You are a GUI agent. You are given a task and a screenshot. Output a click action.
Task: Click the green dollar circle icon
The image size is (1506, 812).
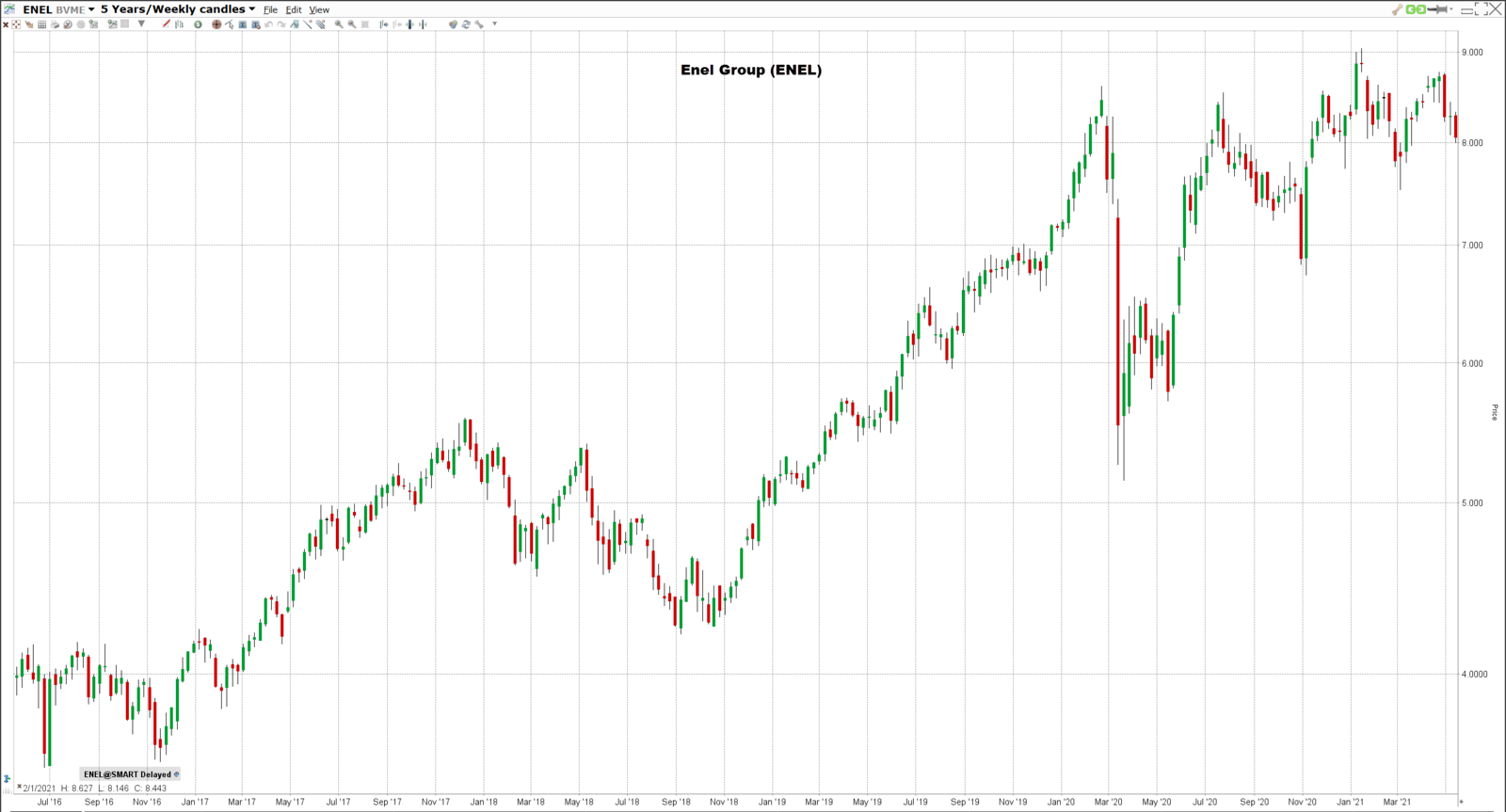[198, 24]
